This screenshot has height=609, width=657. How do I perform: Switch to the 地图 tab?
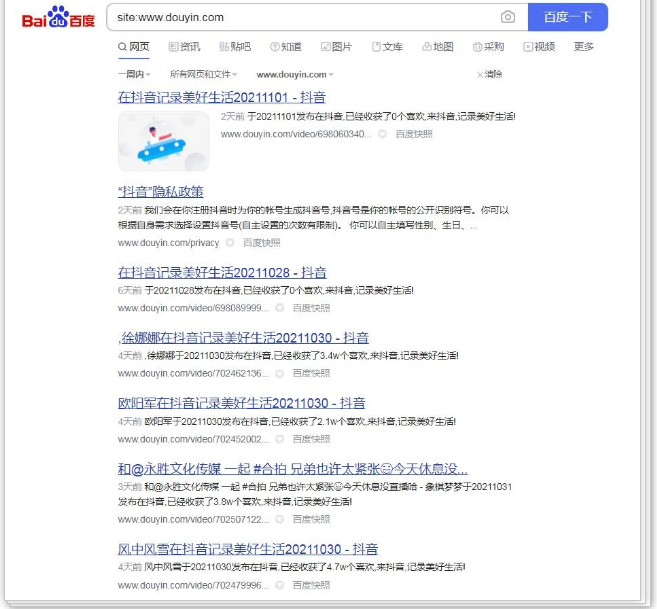coord(438,47)
